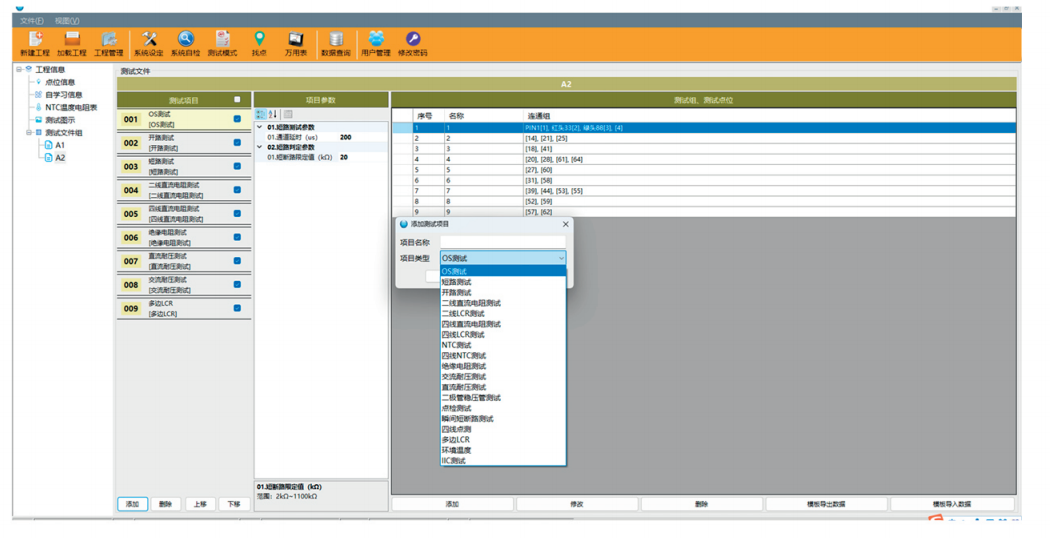Screen dimensions: 1050x538
Task: Click the 上移 button
Action: click(x=199, y=504)
